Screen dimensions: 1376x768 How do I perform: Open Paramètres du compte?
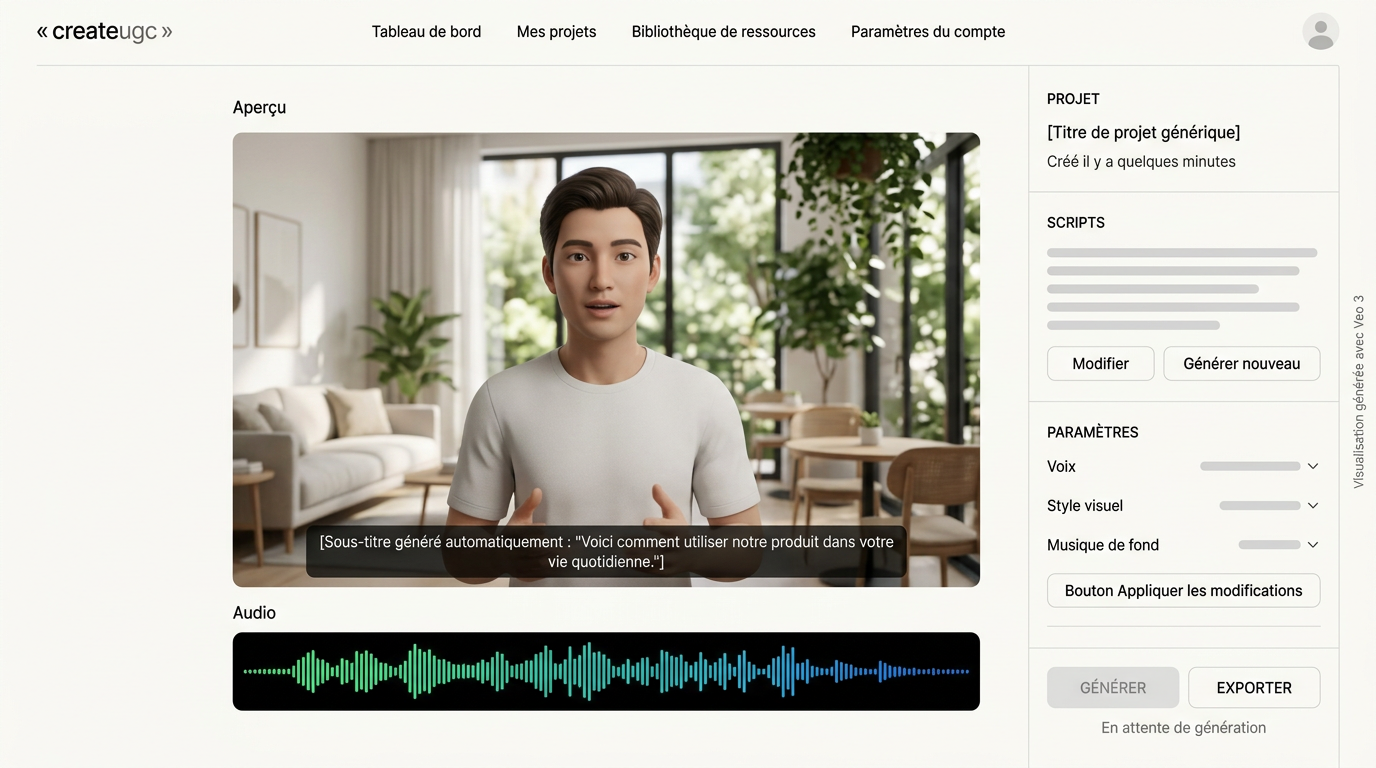tap(928, 32)
